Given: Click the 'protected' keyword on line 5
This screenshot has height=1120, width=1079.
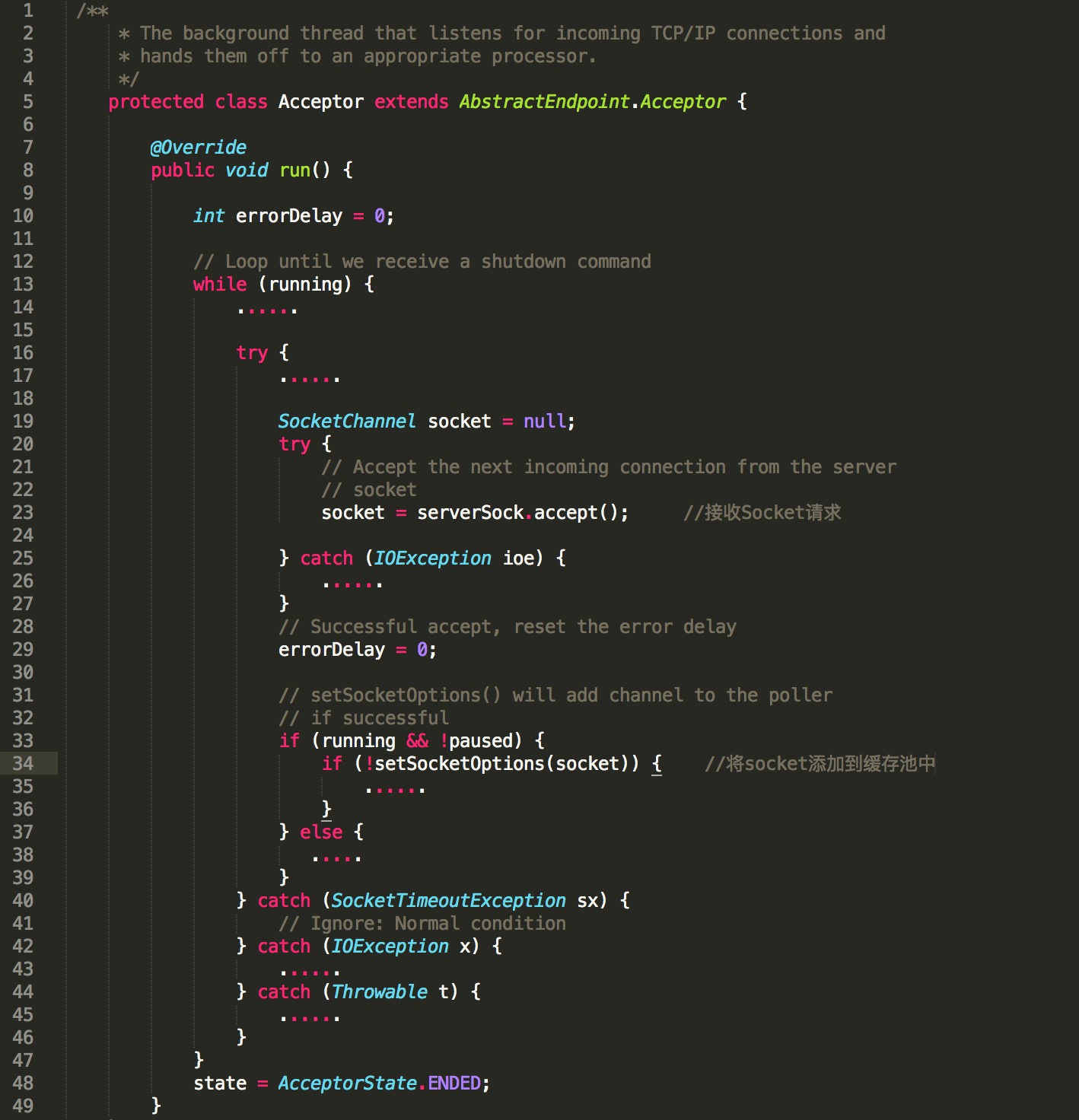Looking at the screenshot, I should click(x=156, y=102).
